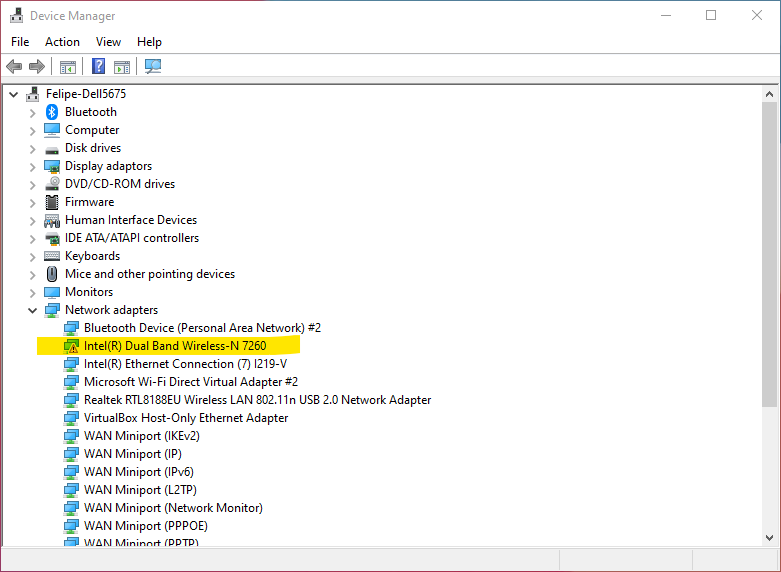Click the IDE ATA/ATAPI controllers icon
This screenshot has height=572, width=781.
52,238
